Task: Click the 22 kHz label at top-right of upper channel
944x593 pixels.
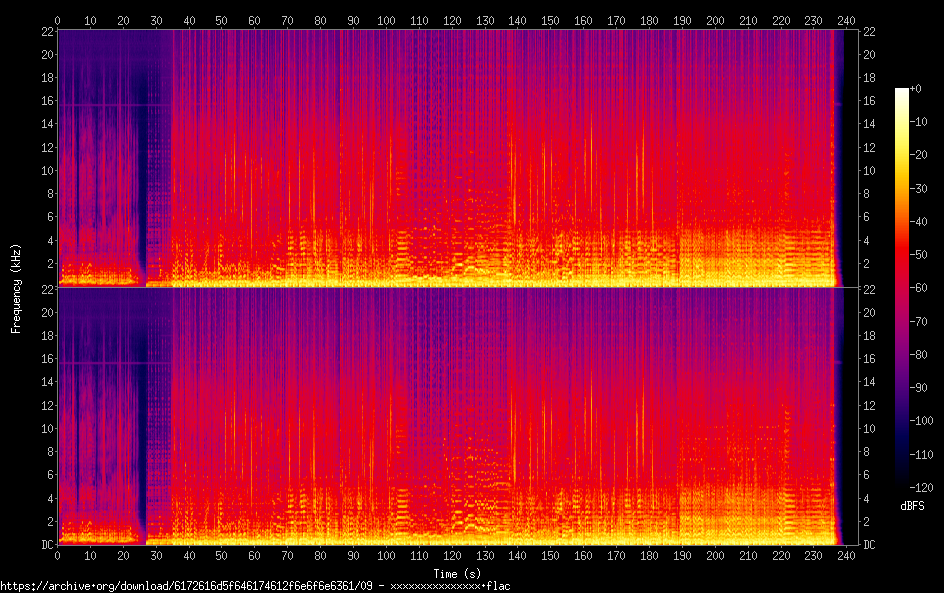Action: click(870, 31)
